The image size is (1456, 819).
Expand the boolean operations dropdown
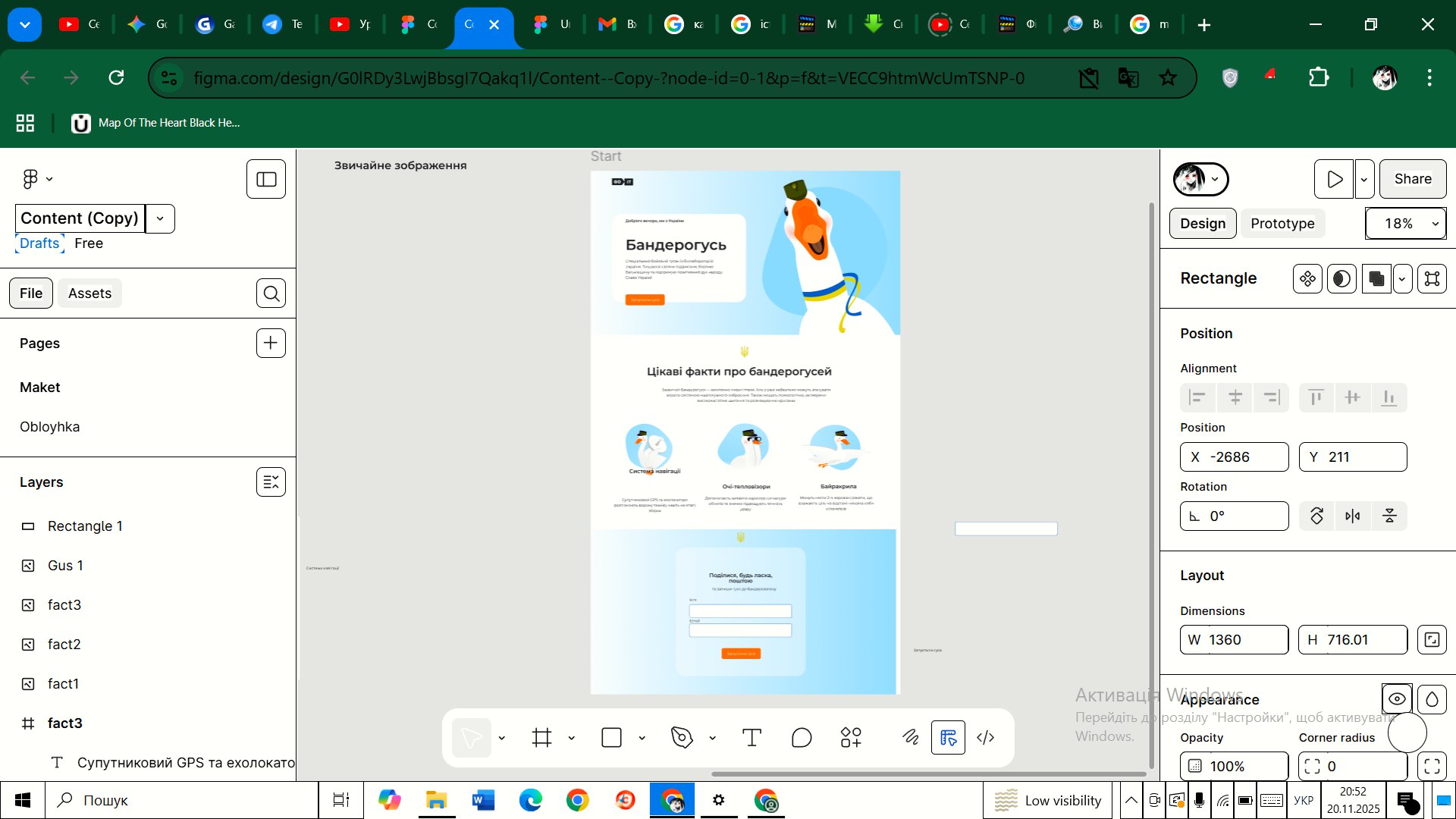(x=1402, y=279)
